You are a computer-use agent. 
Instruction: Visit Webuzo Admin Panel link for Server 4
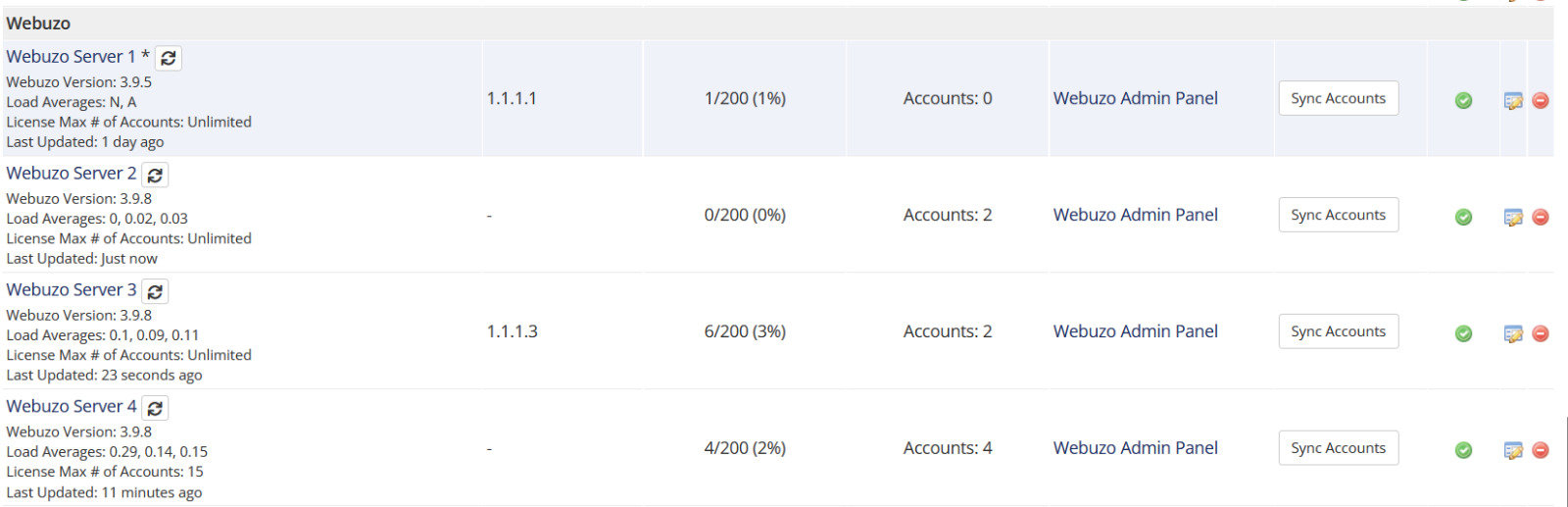(1135, 448)
